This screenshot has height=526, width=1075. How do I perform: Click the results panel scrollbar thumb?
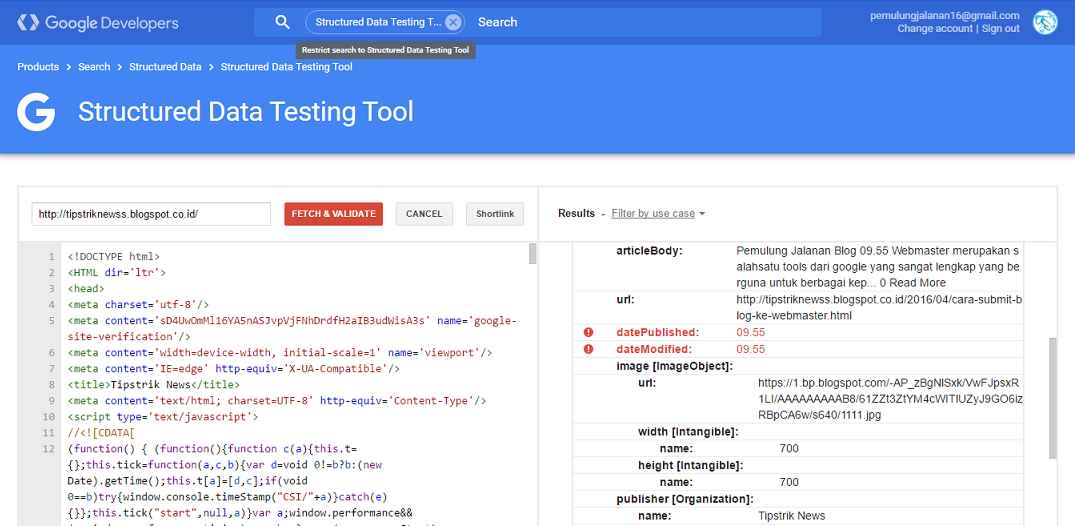pos(1051,395)
